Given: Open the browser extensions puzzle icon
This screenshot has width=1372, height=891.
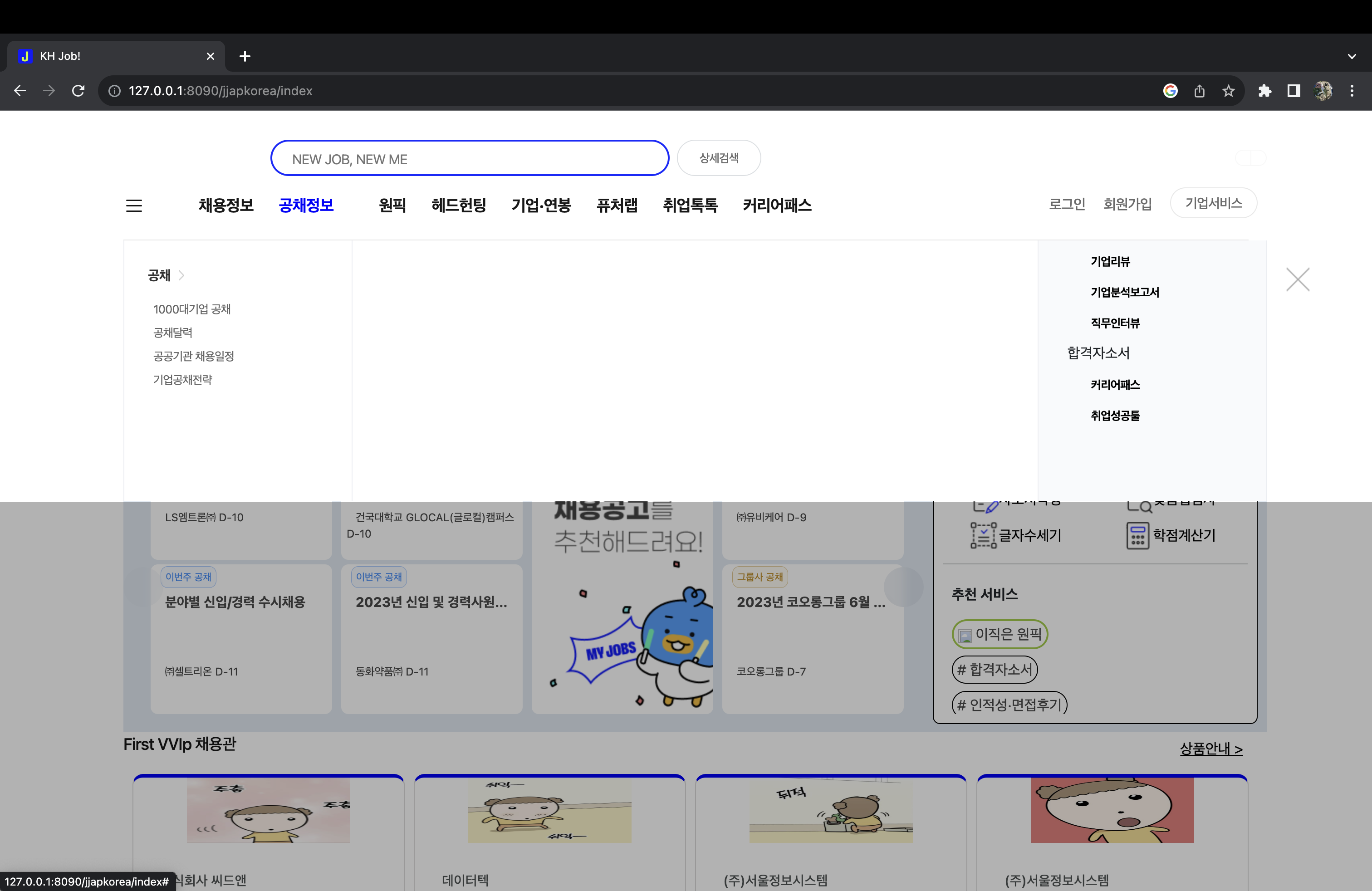Looking at the screenshot, I should point(1266,90).
